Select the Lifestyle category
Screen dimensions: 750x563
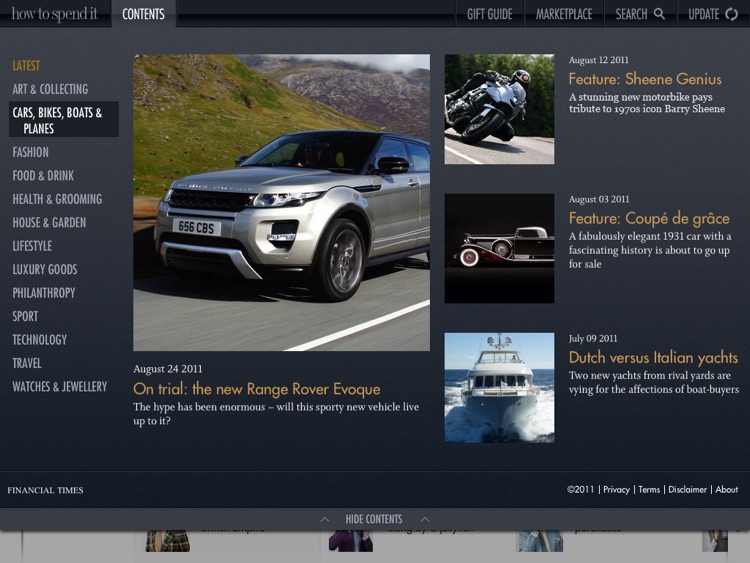click(32, 246)
